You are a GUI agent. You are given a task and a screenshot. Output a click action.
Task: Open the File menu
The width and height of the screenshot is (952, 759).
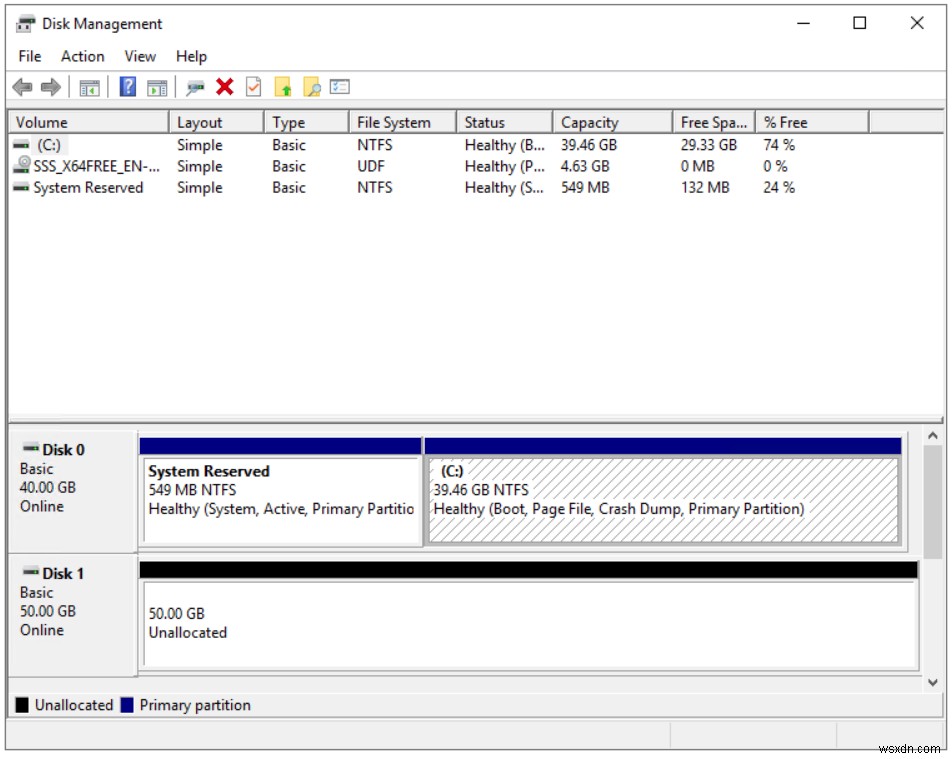[29, 56]
